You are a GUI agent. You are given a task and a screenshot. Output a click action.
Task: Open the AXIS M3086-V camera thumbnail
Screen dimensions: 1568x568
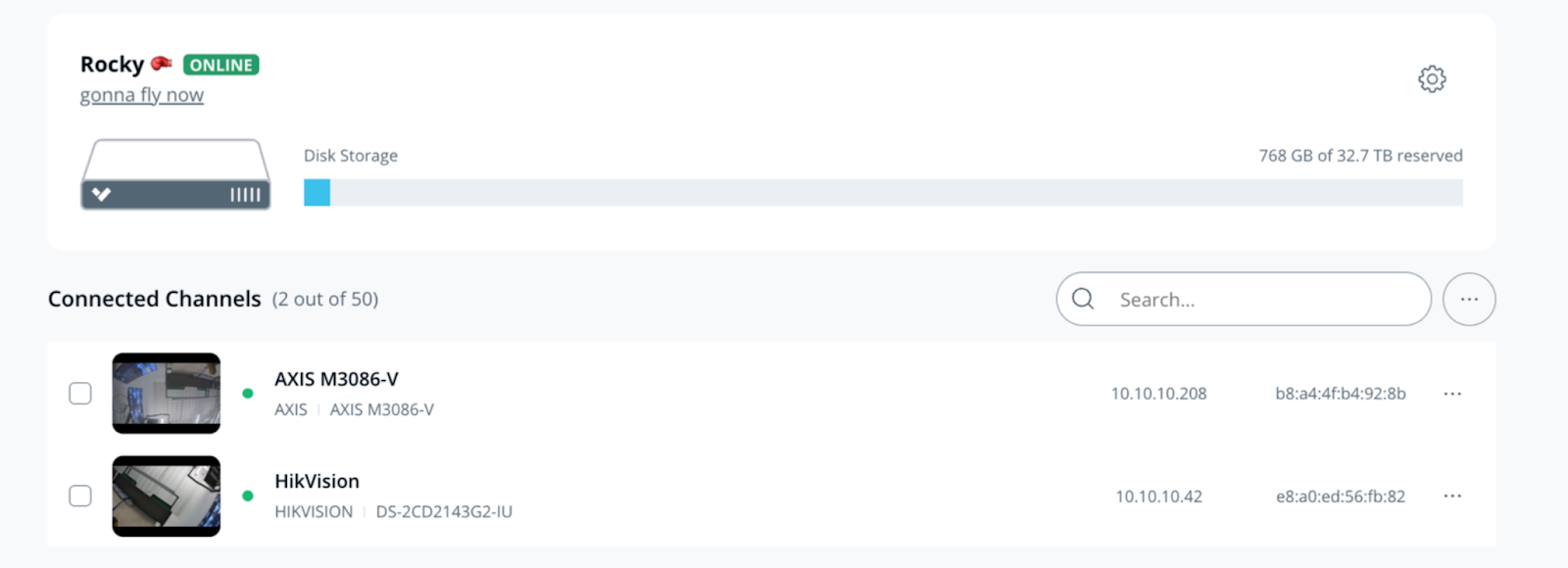(x=167, y=394)
